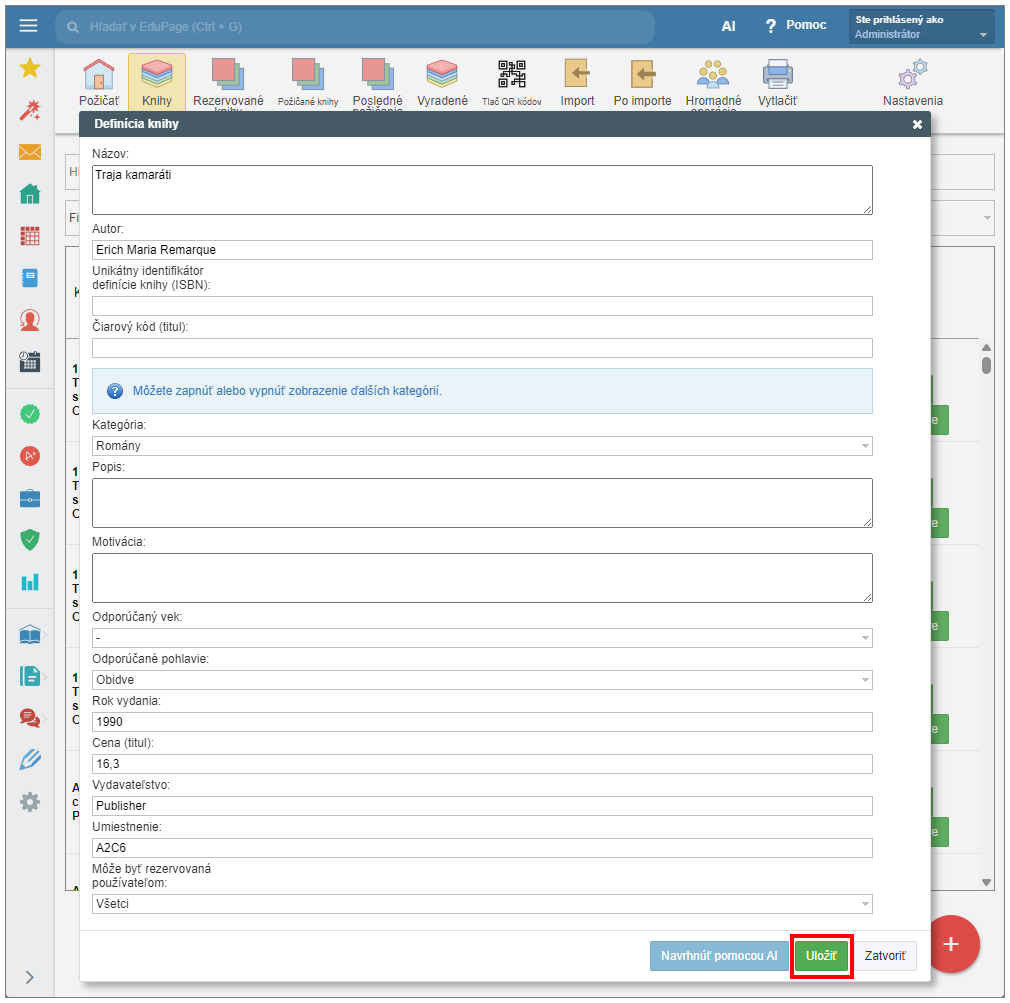Screen dimensions: 1010x1003
Task: Open Tlač QR kódov icon
Action: click(512, 76)
